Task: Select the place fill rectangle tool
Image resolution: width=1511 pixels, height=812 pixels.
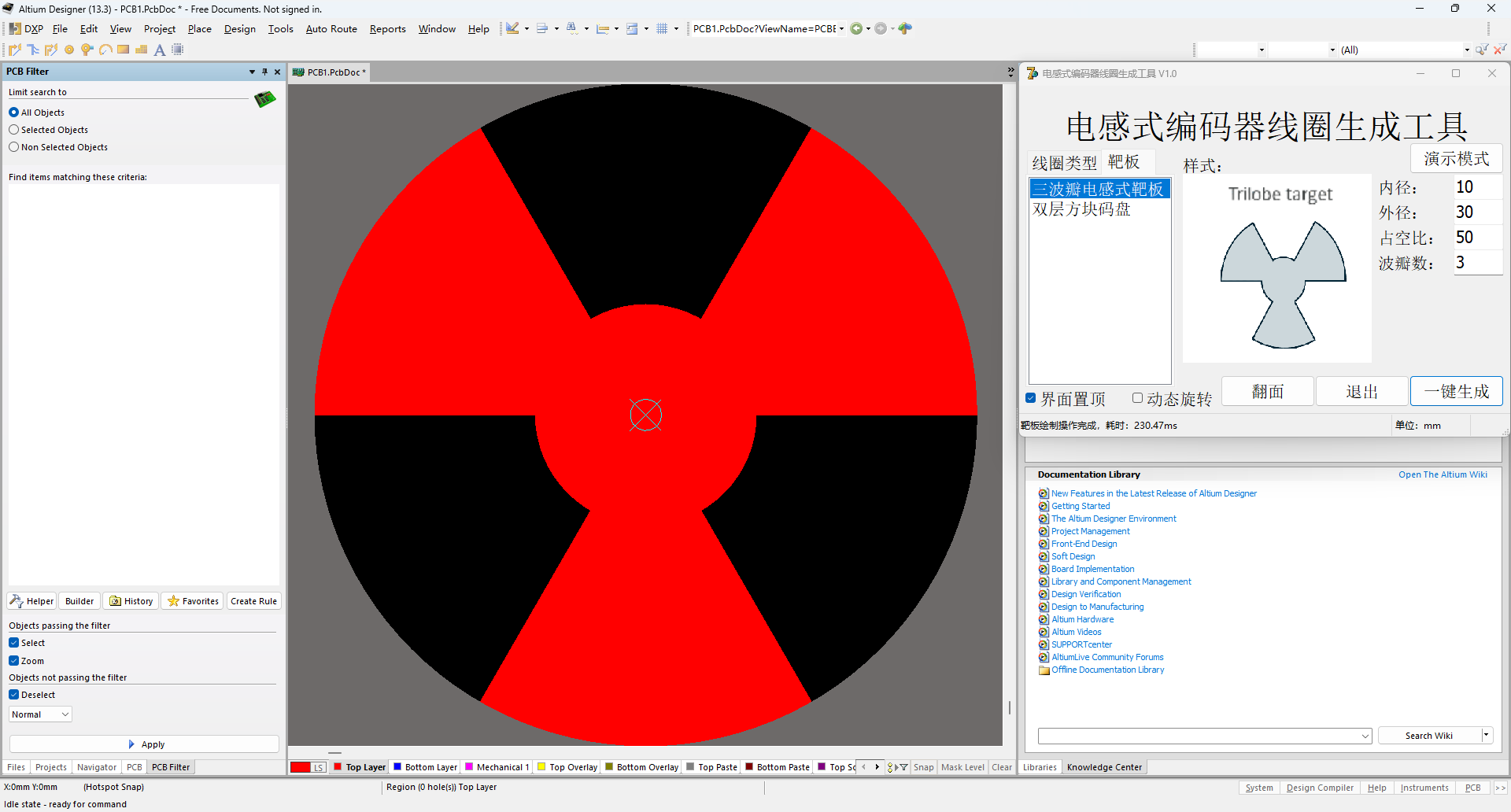Action: (124, 50)
